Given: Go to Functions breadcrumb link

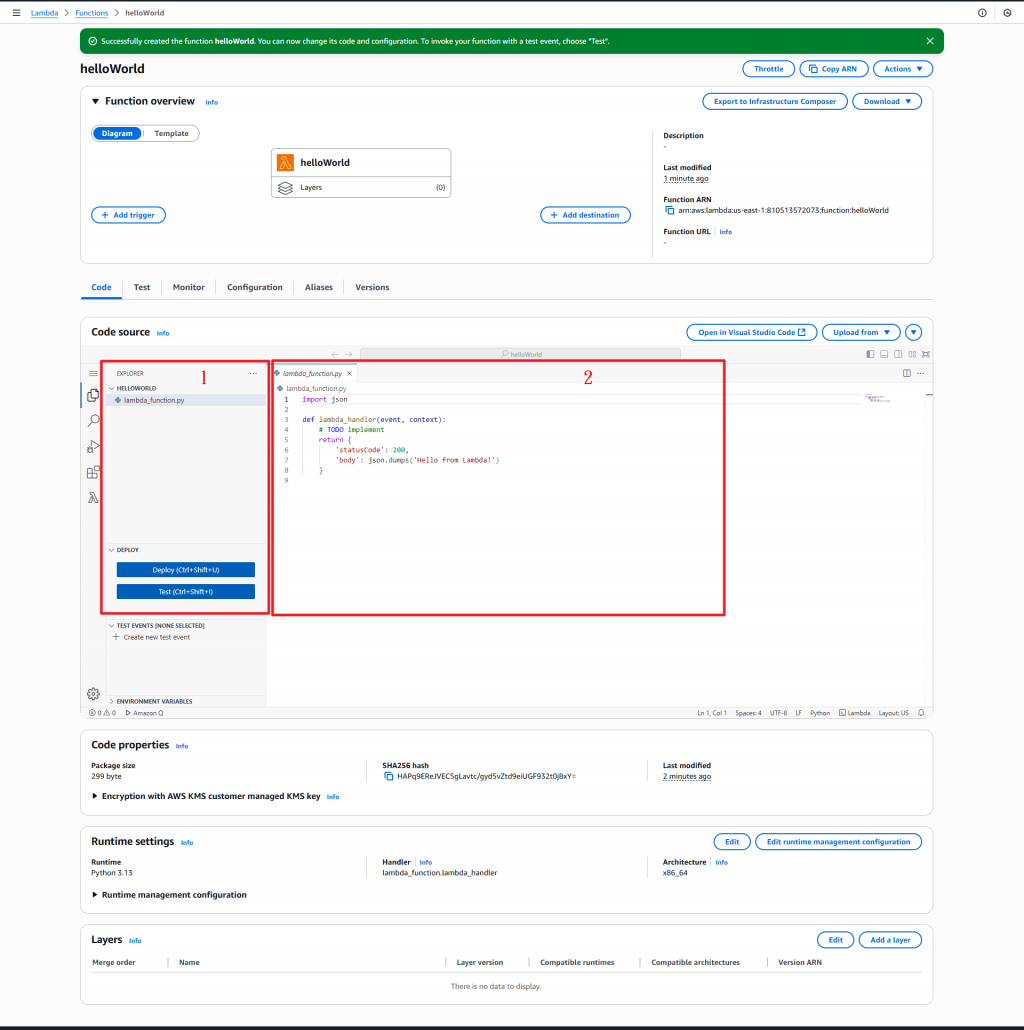Looking at the screenshot, I should point(91,12).
